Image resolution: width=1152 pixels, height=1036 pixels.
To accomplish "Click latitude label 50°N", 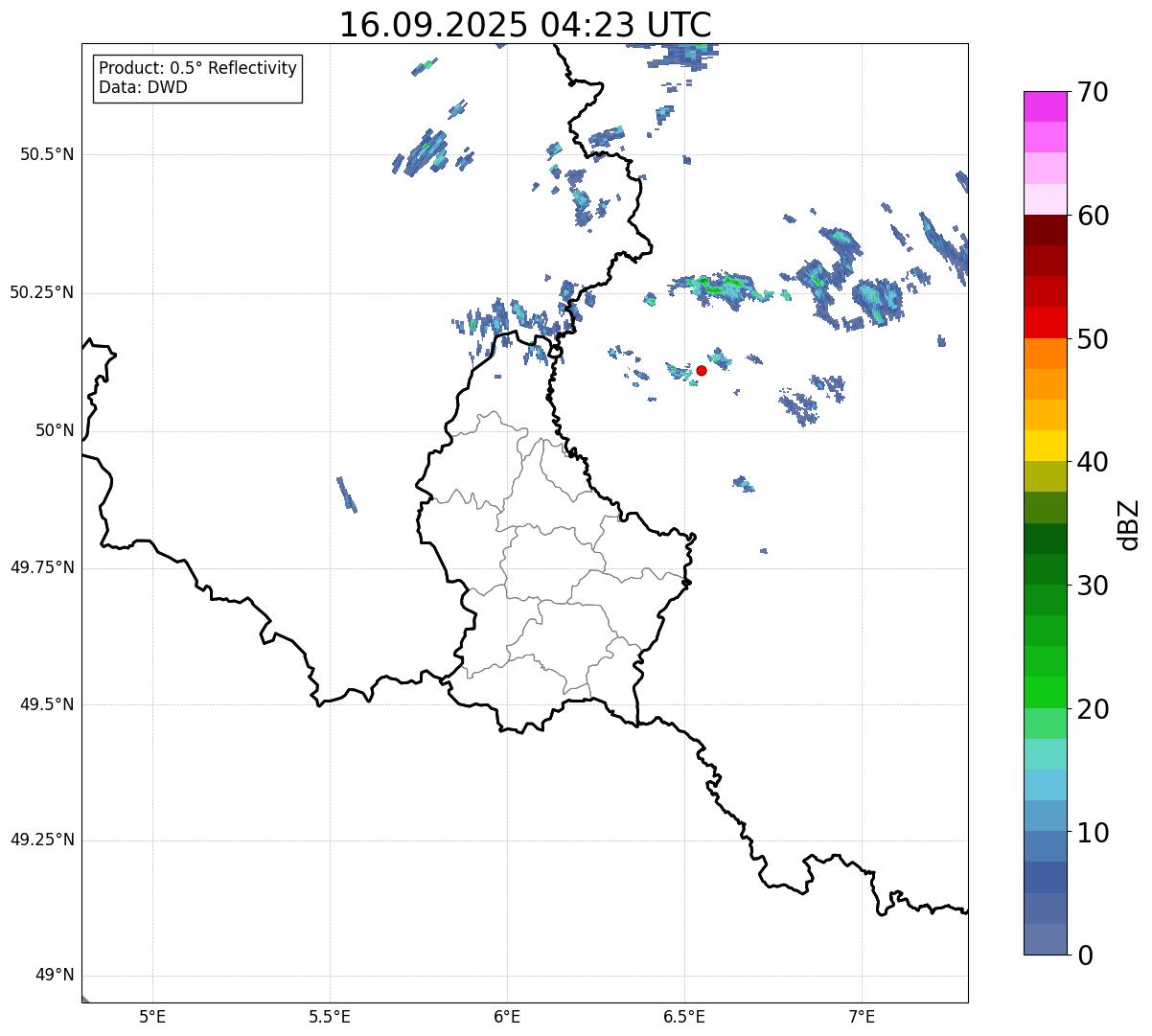I will (55, 430).
